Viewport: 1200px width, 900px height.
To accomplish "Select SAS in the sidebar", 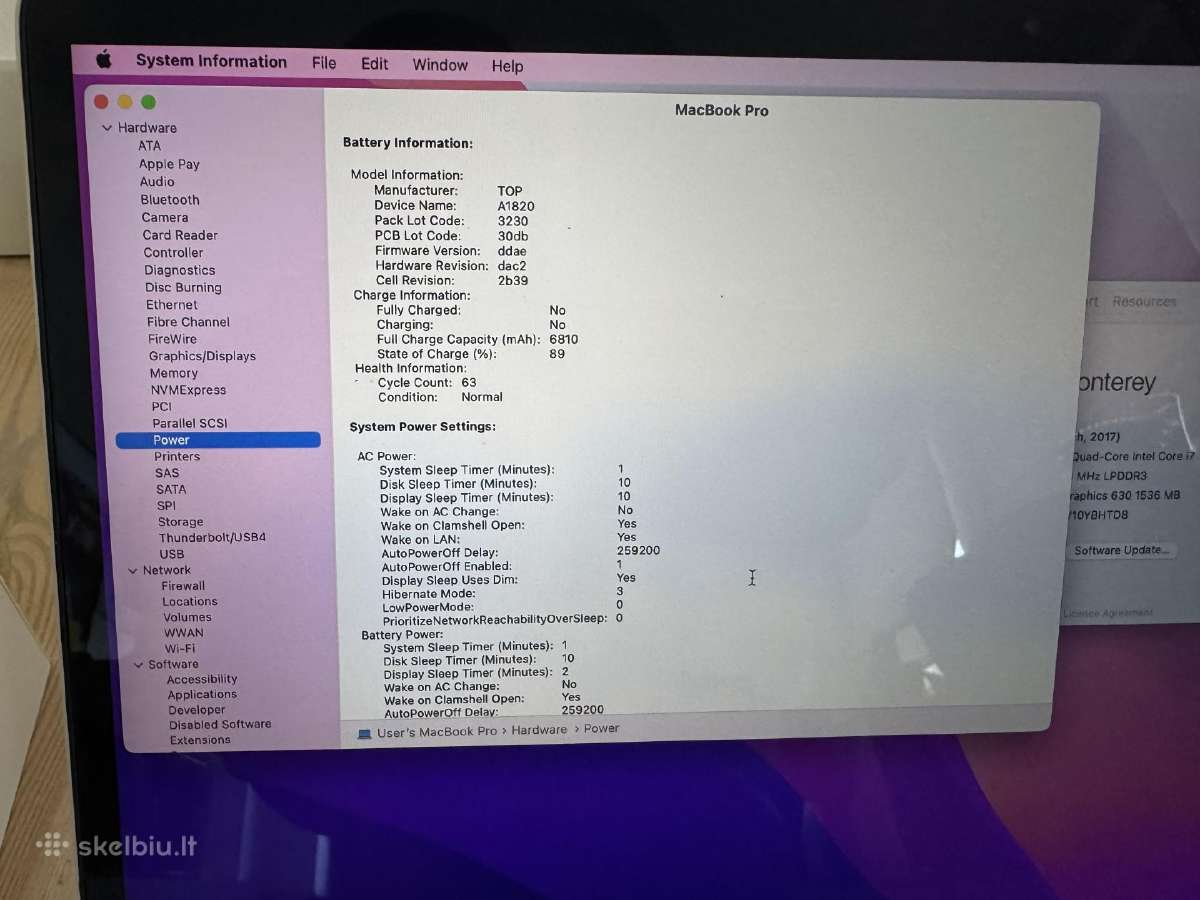I will (167, 473).
